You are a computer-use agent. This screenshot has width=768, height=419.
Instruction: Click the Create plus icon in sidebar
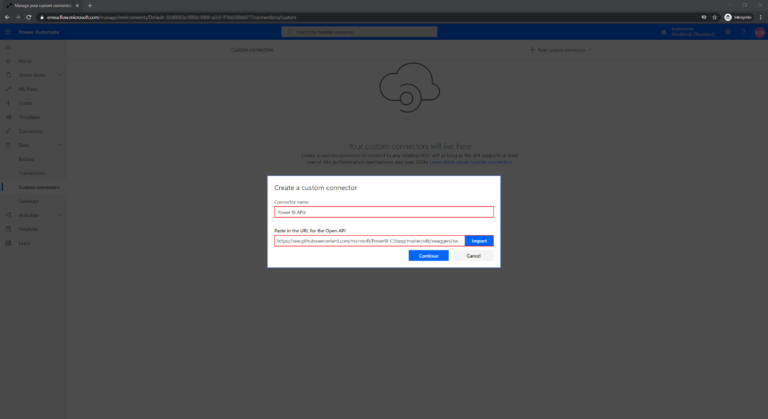[8, 103]
